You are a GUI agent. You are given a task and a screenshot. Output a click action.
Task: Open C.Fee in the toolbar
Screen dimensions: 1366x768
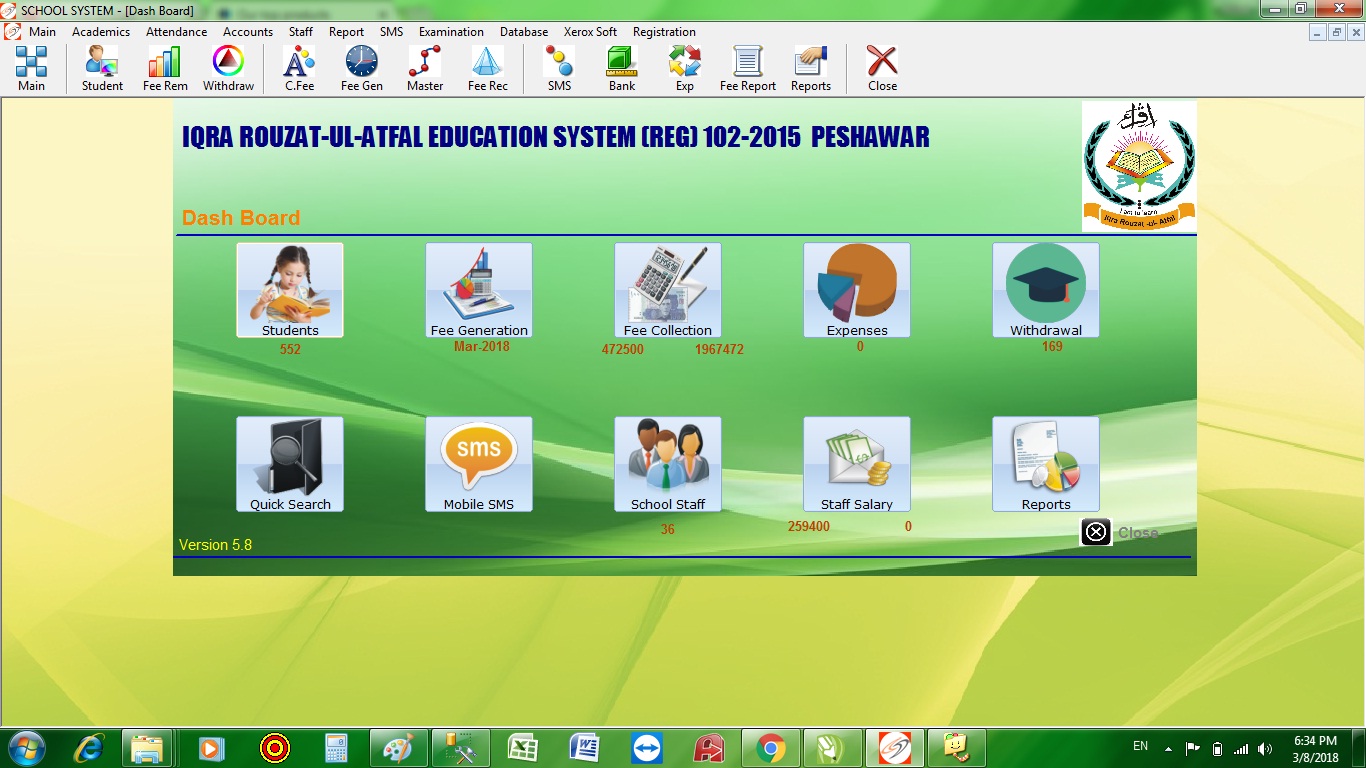pos(299,68)
